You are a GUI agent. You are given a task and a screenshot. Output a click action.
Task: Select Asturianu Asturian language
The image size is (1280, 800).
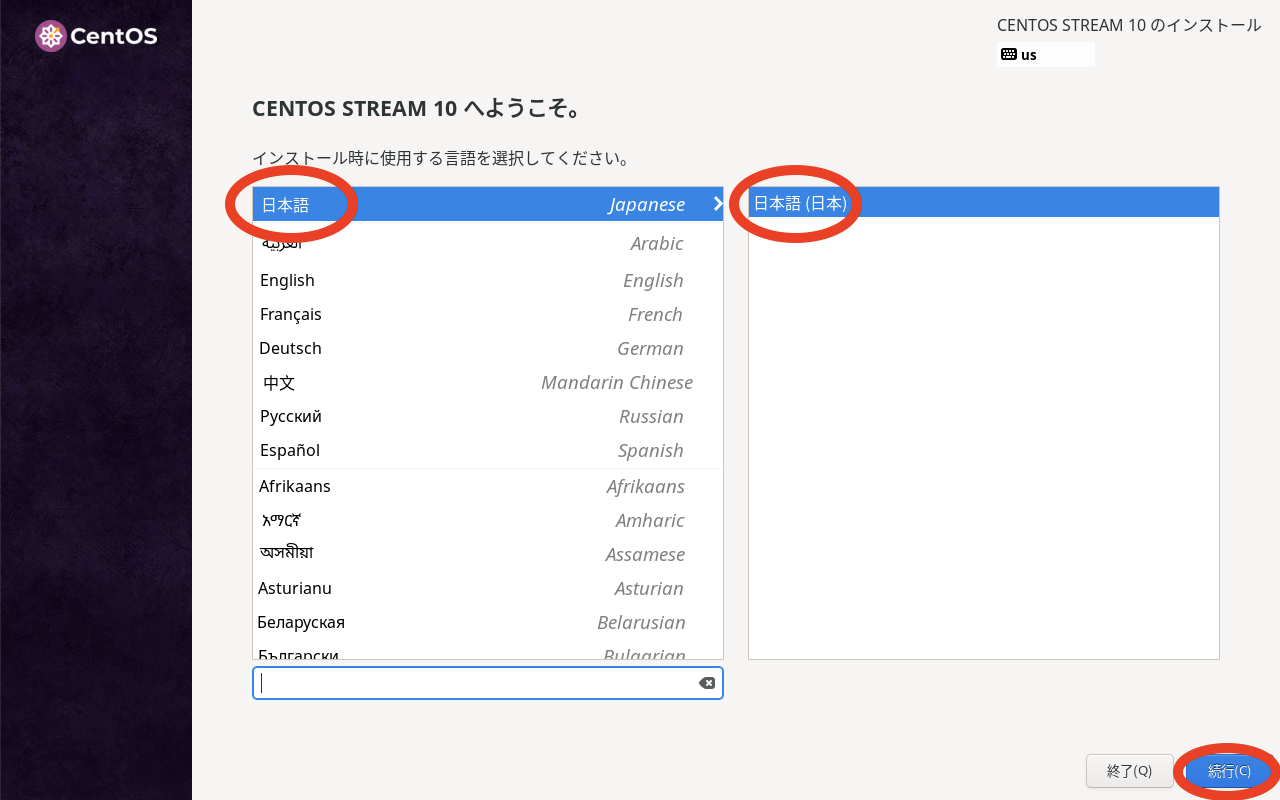point(488,588)
